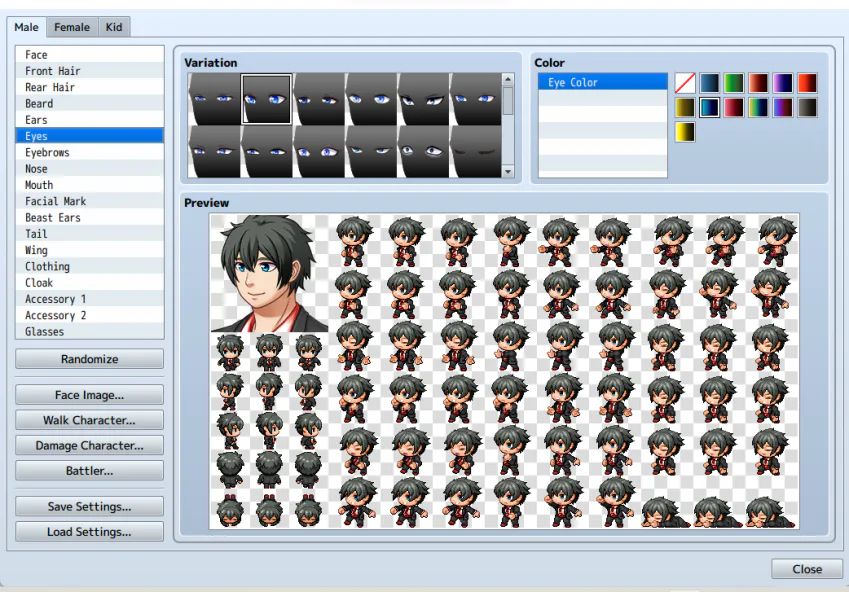Select Face in the parts list

point(90,55)
